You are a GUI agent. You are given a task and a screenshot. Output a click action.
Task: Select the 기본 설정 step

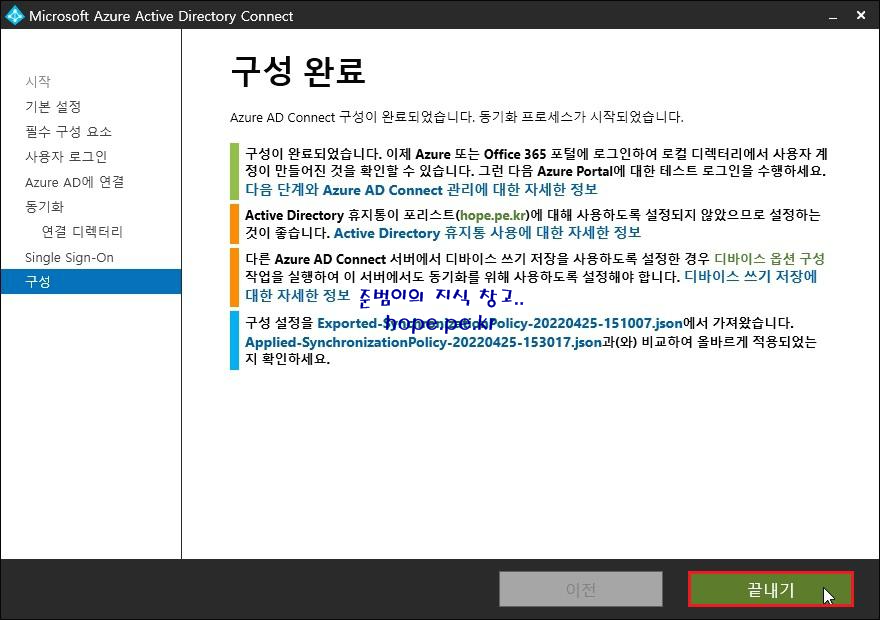tap(53, 107)
